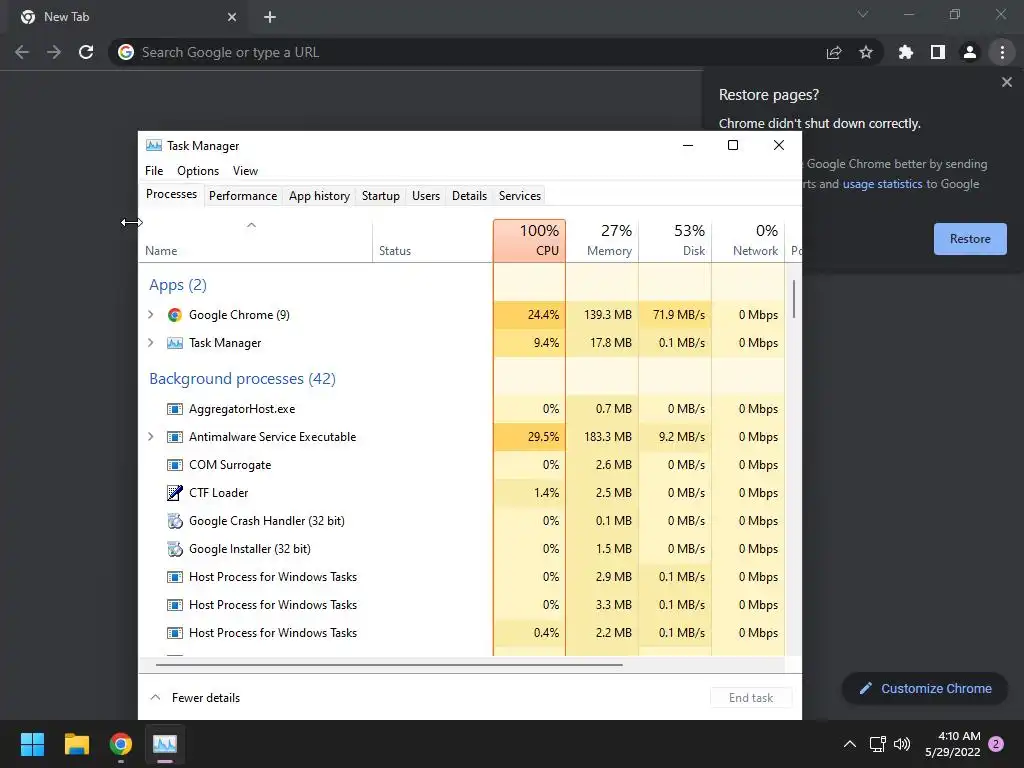Open the usage statistics link
This screenshot has width=1024, height=768.
pos(882,184)
